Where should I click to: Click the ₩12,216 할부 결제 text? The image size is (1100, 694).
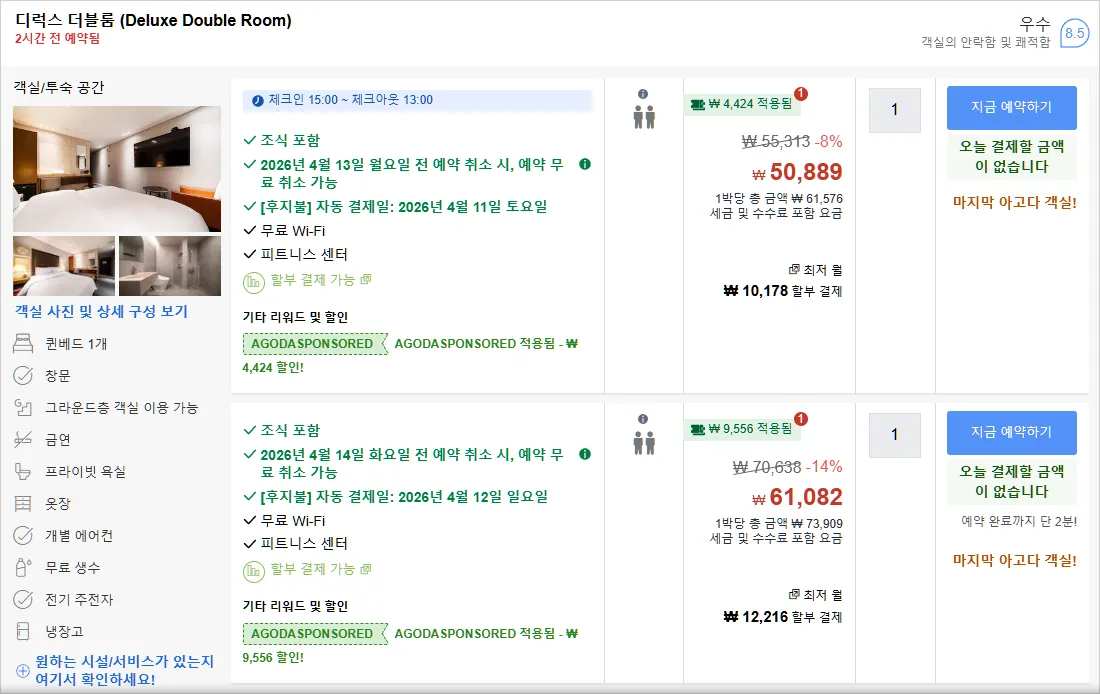click(782, 617)
